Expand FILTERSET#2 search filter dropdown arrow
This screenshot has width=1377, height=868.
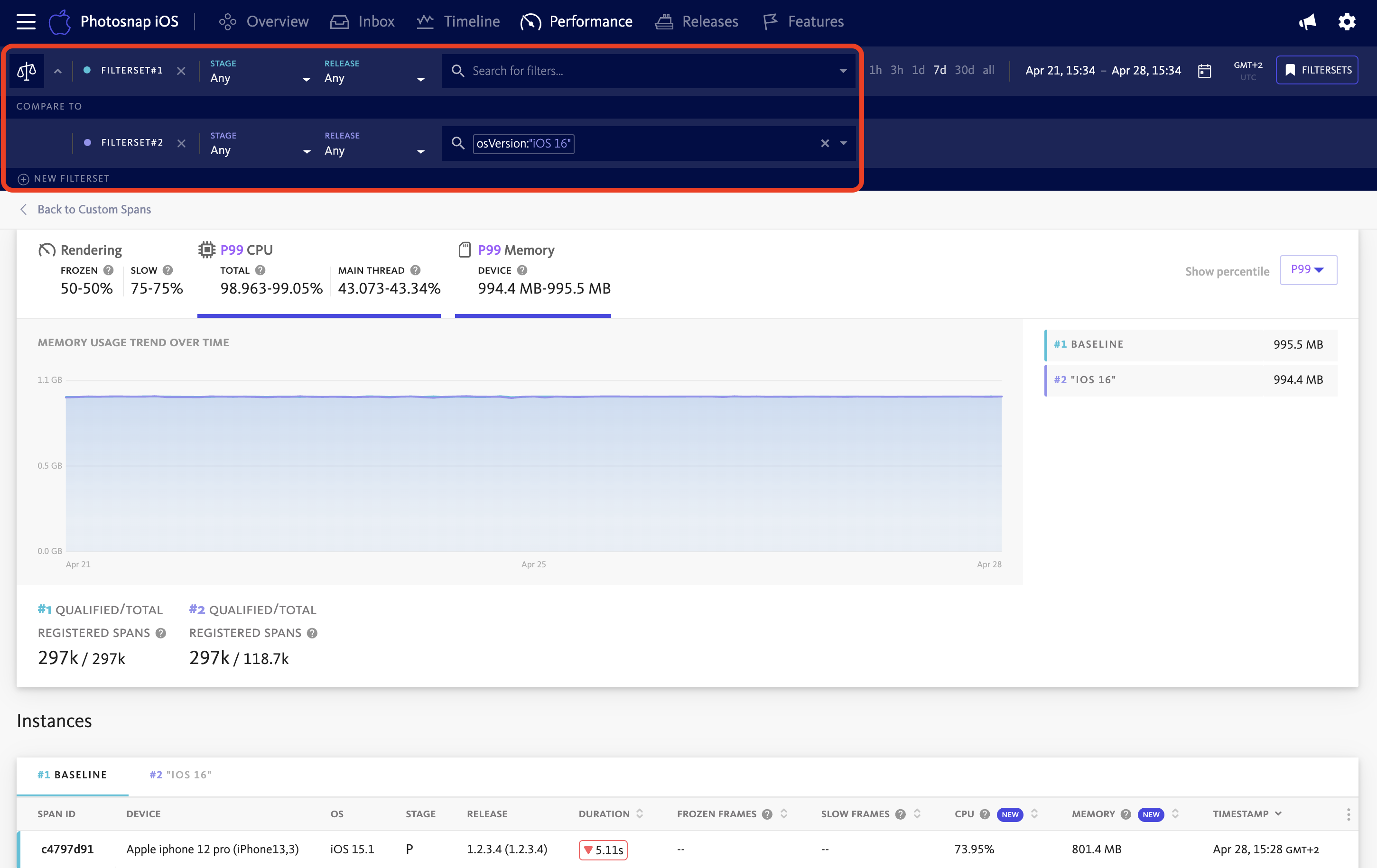(x=843, y=143)
